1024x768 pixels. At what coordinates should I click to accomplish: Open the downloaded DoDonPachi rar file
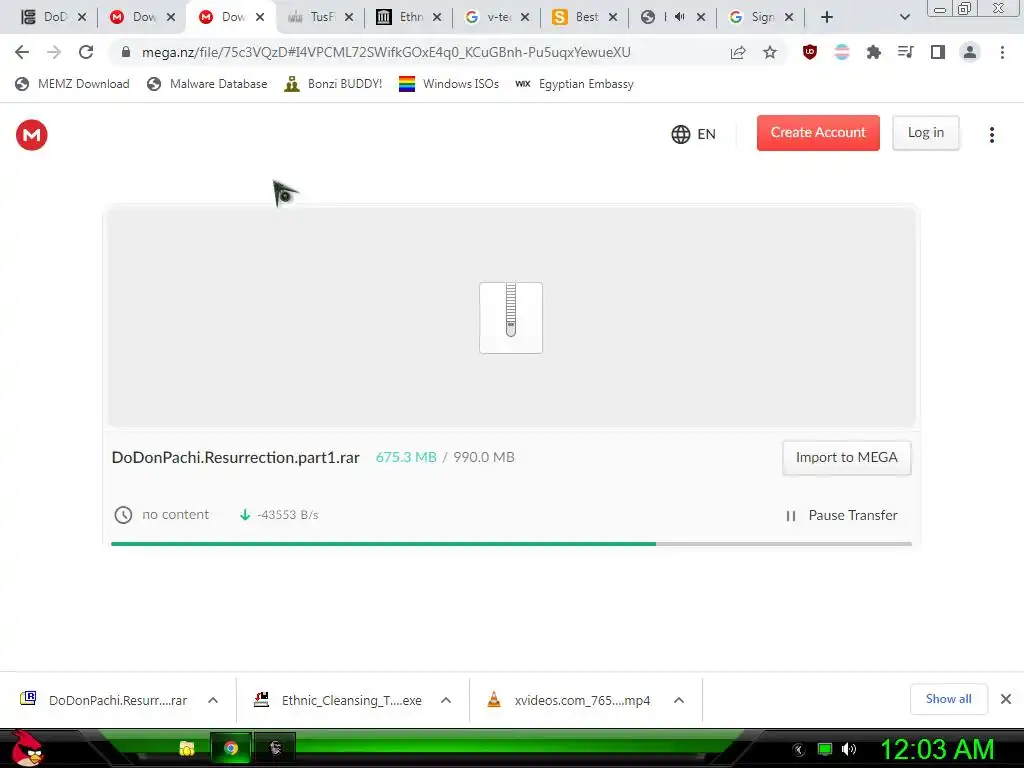tap(103, 700)
